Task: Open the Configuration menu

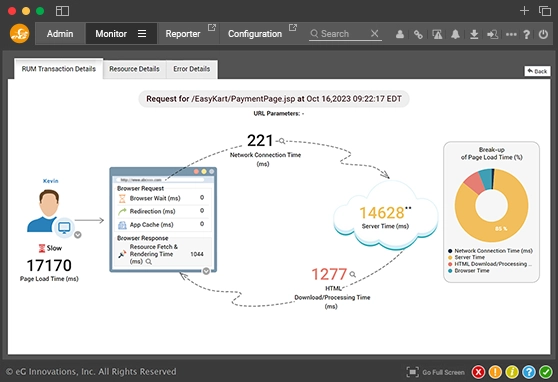Action: pyautogui.click(x=255, y=34)
